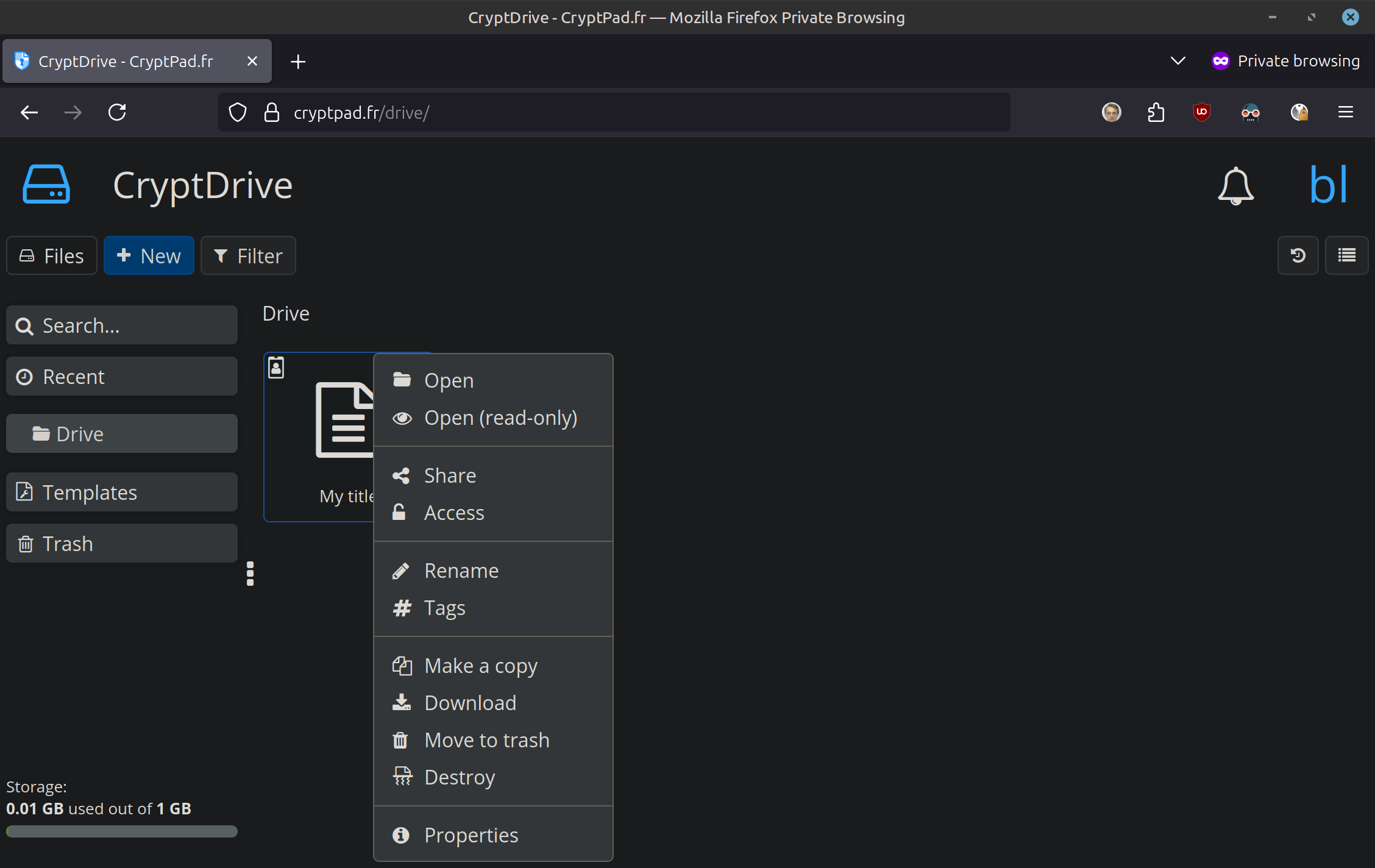Expand the New document menu
This screenshot has width=1375, height=868.
click(x=149, y=255)
